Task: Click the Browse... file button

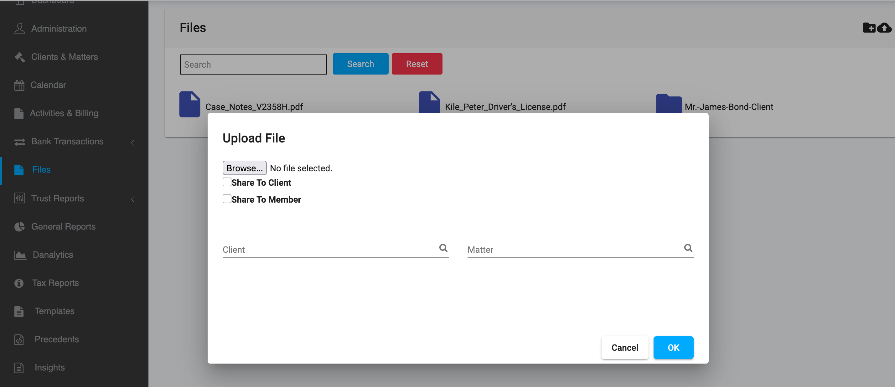Action: (x=244, y=168)
